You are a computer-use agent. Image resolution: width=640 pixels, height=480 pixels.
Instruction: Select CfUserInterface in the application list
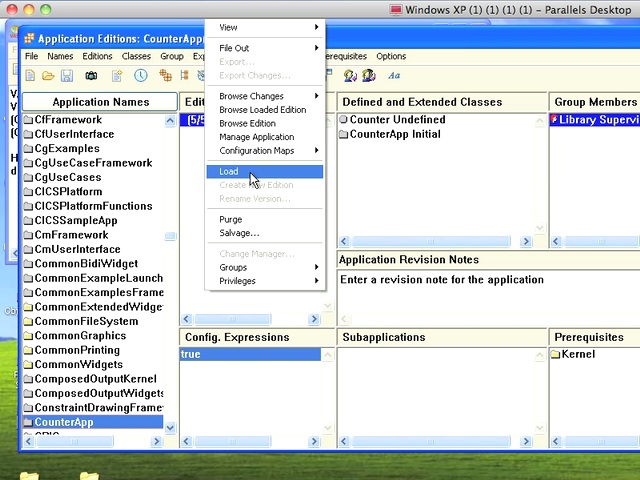(x=93, y=134)
